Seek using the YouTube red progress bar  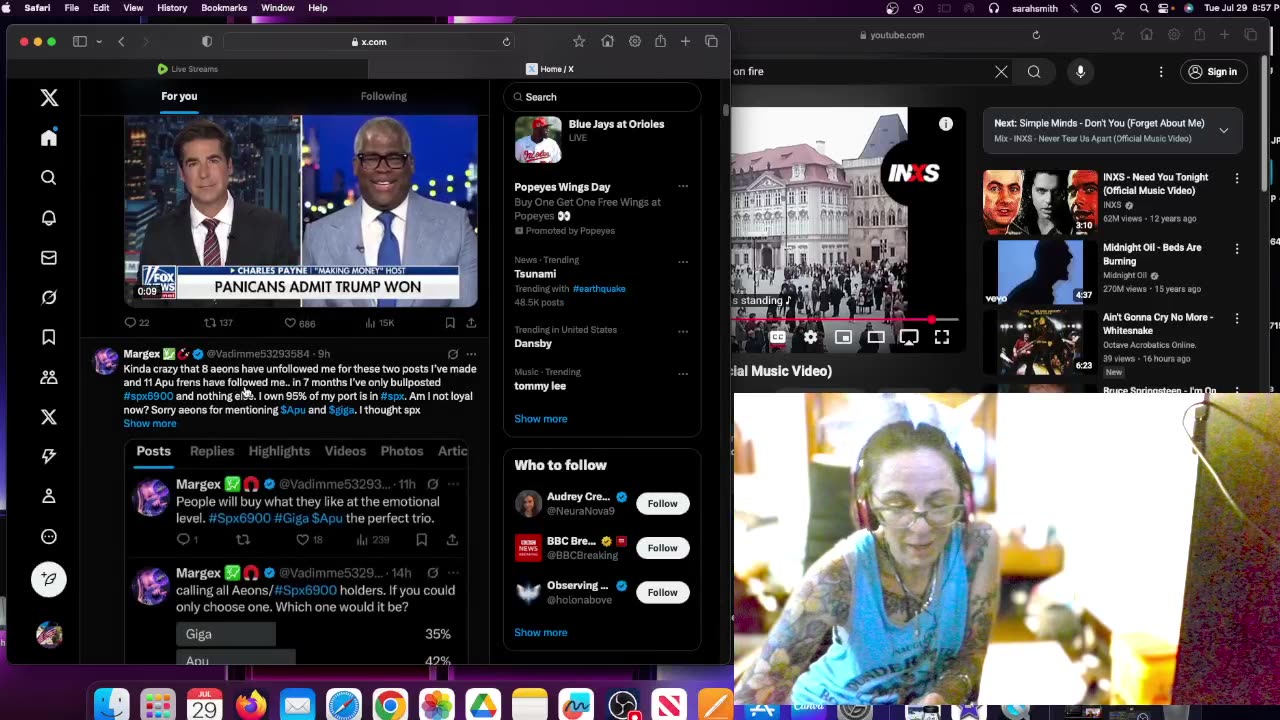tap(846, 320)
